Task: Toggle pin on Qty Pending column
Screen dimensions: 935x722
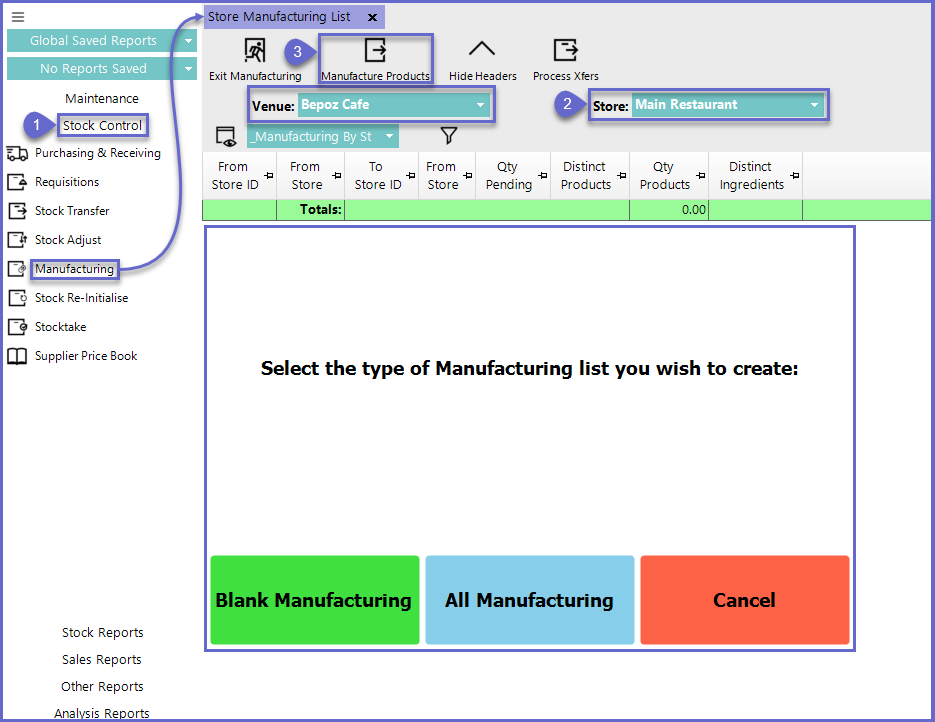Action: (x=543, y=176)
